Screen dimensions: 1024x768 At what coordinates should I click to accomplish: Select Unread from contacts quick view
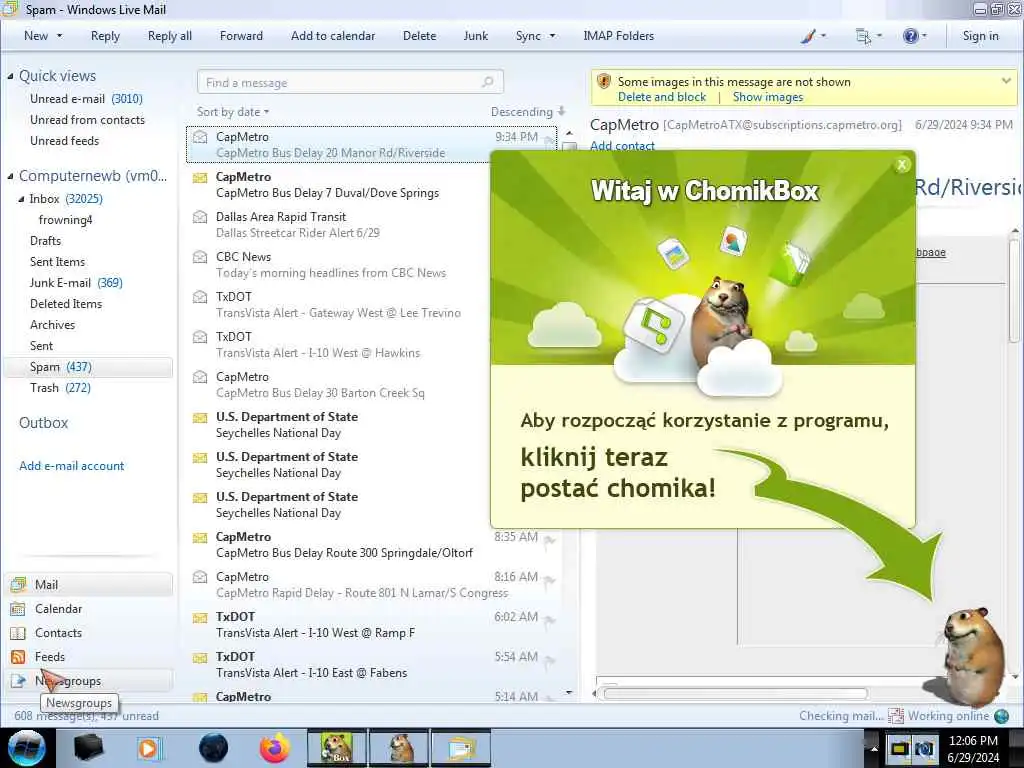coord(87,120)
